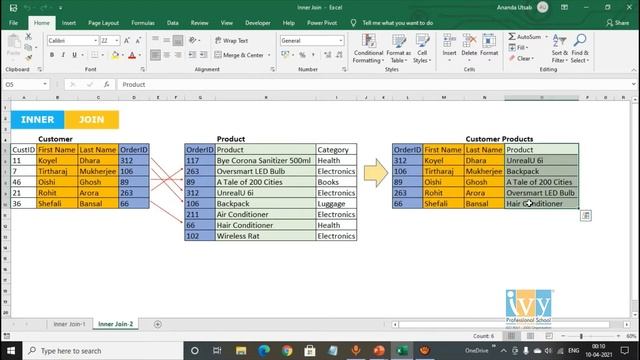Switch to the Inner Join-1 sheet

[69, 324]
